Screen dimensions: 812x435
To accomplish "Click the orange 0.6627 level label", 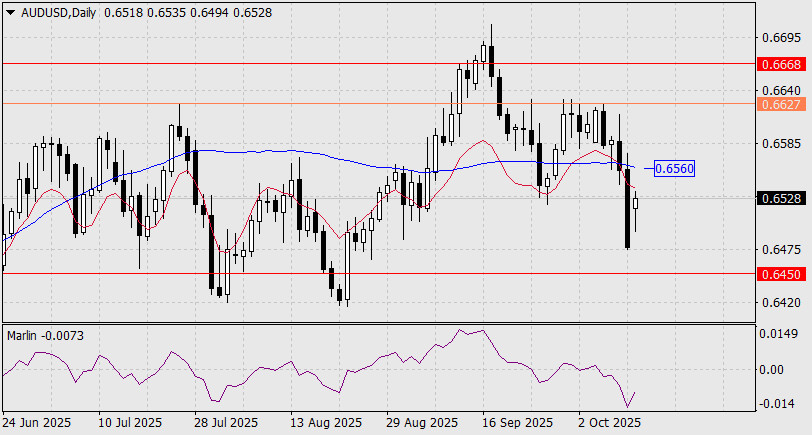I will (781, 105).
